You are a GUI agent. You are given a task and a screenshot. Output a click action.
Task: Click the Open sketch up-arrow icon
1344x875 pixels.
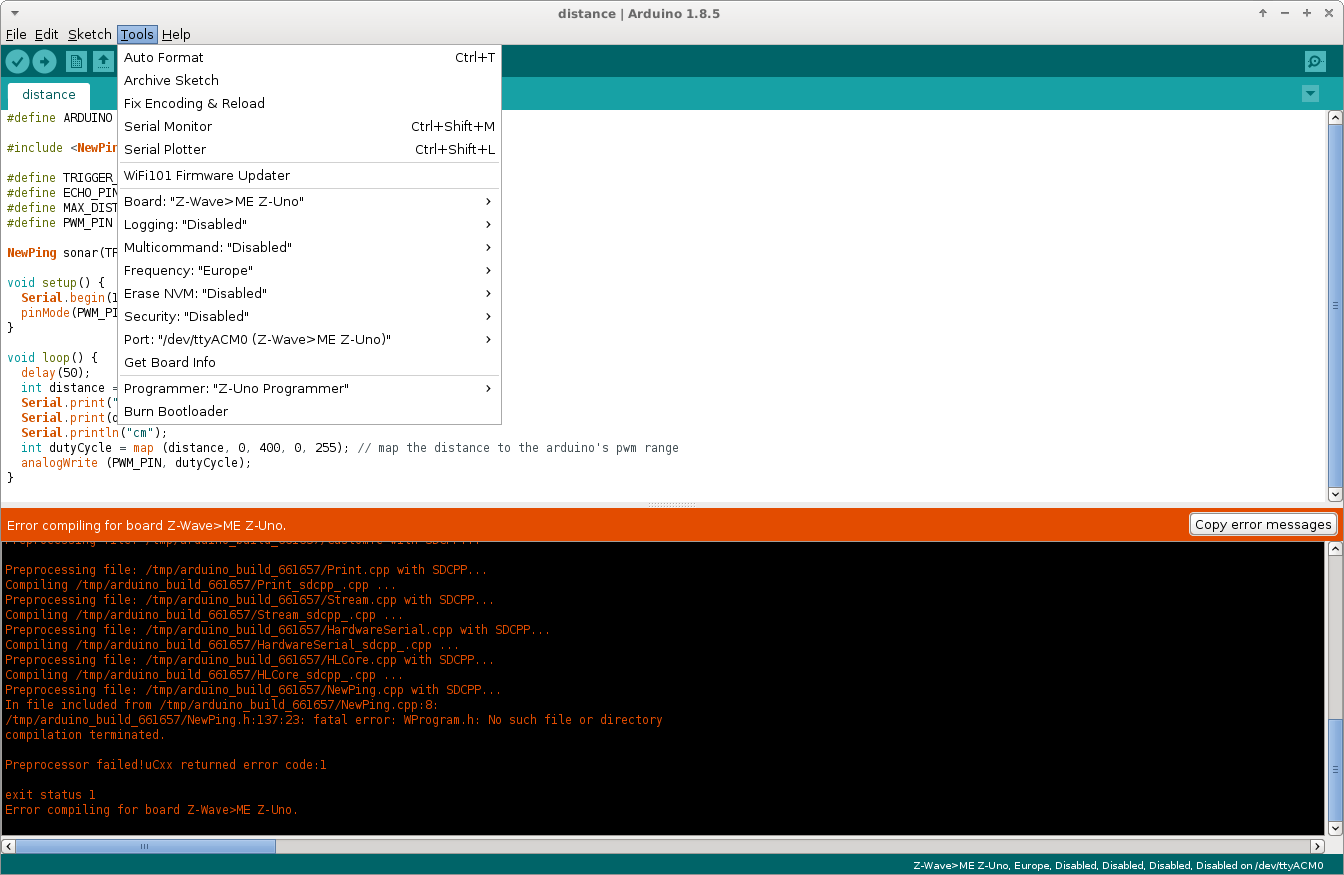[103, 62]
